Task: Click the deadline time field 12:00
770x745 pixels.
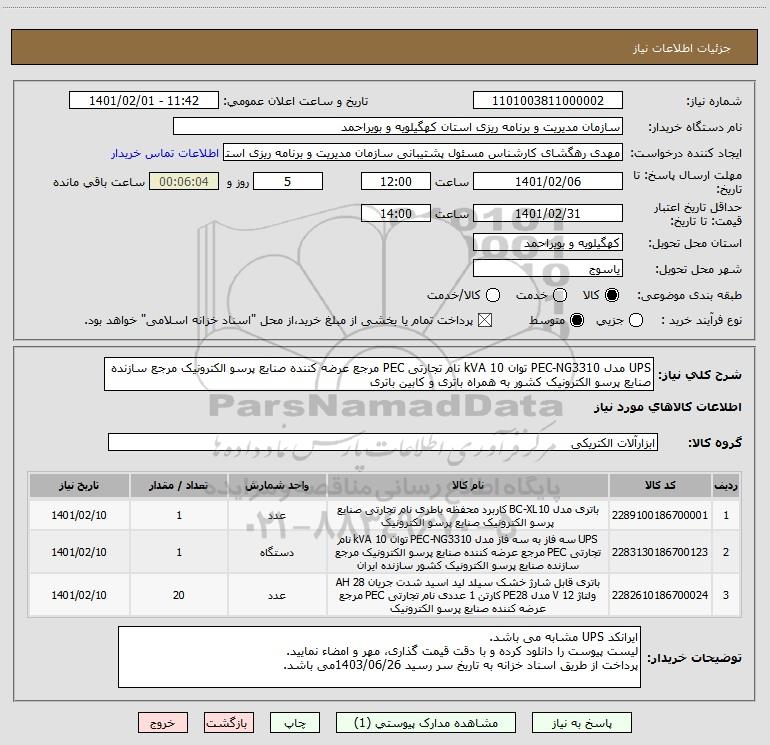Action: click(396, 181)
